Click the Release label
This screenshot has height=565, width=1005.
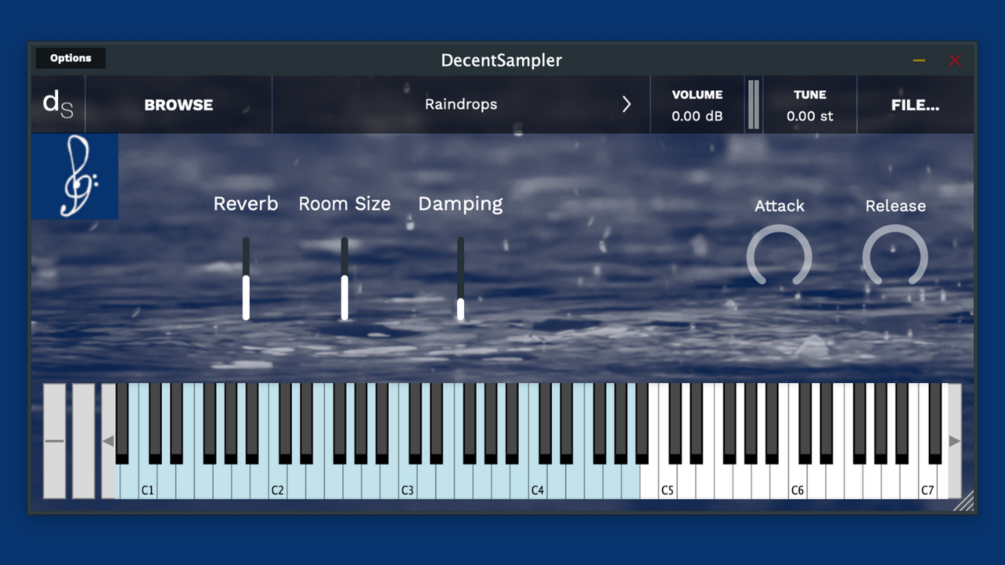pyautogui.click(x=895, y=206)
